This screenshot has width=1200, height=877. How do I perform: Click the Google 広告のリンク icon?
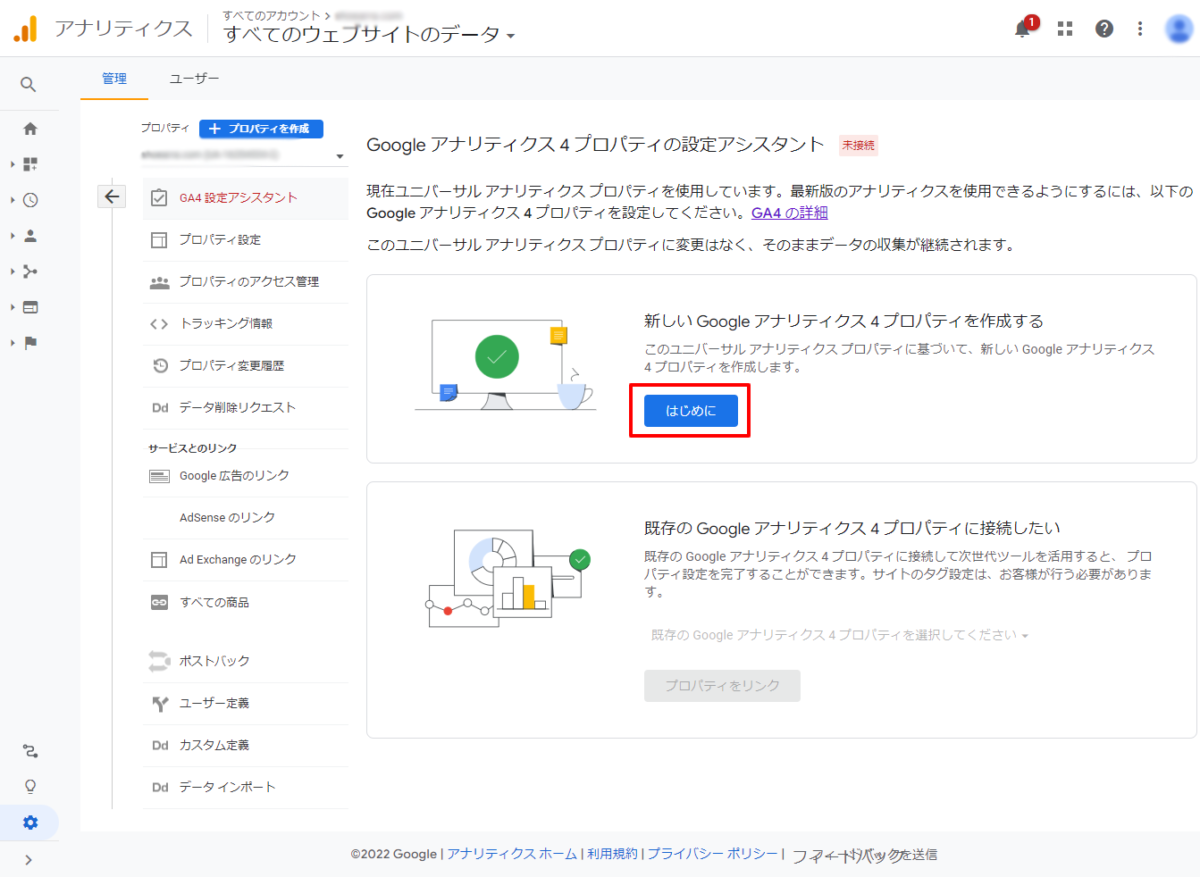pyautogui.click(x=159, y=476)
